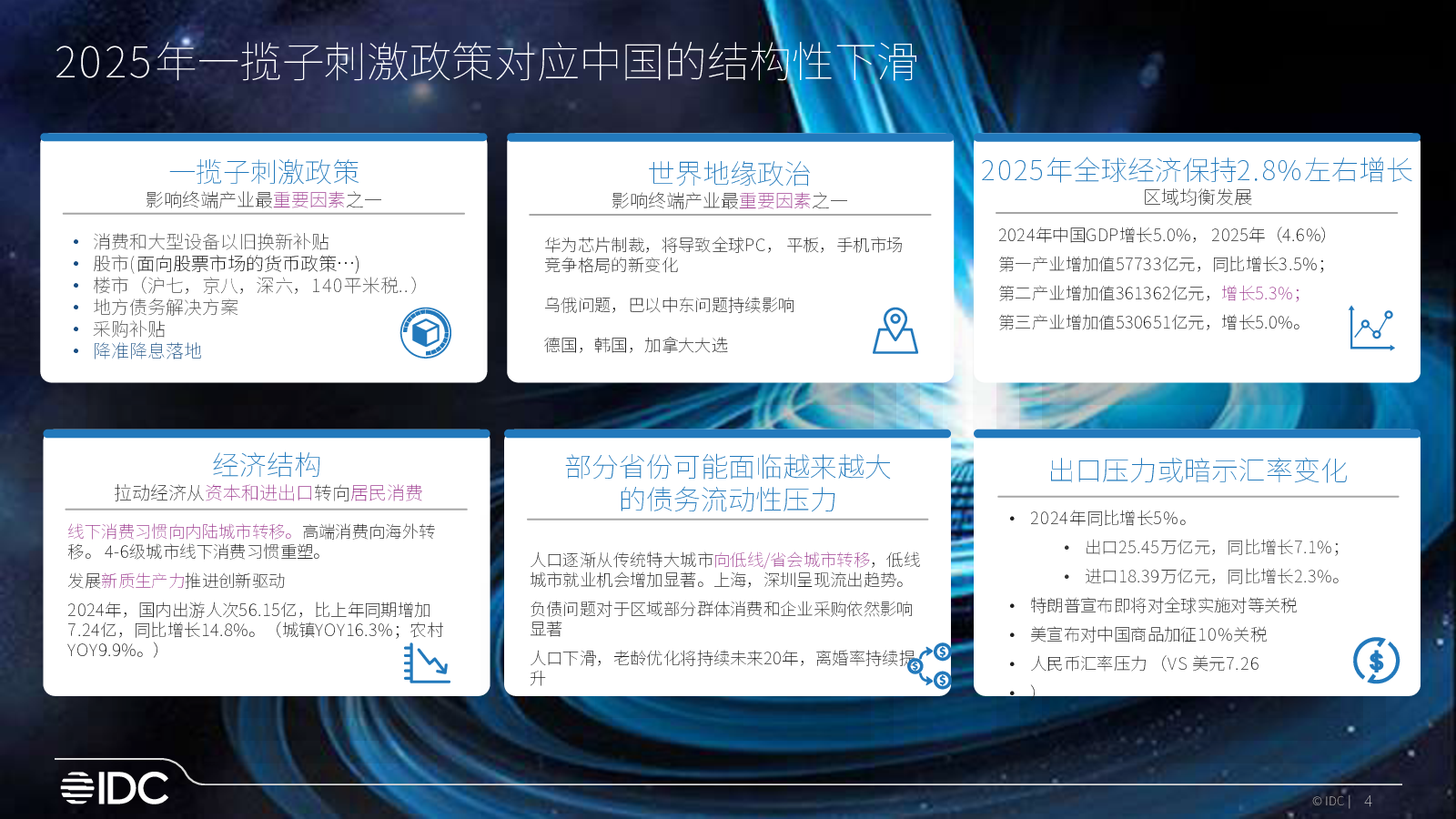
Task: Click the IDC logo
Action: [x=115, y=788]
